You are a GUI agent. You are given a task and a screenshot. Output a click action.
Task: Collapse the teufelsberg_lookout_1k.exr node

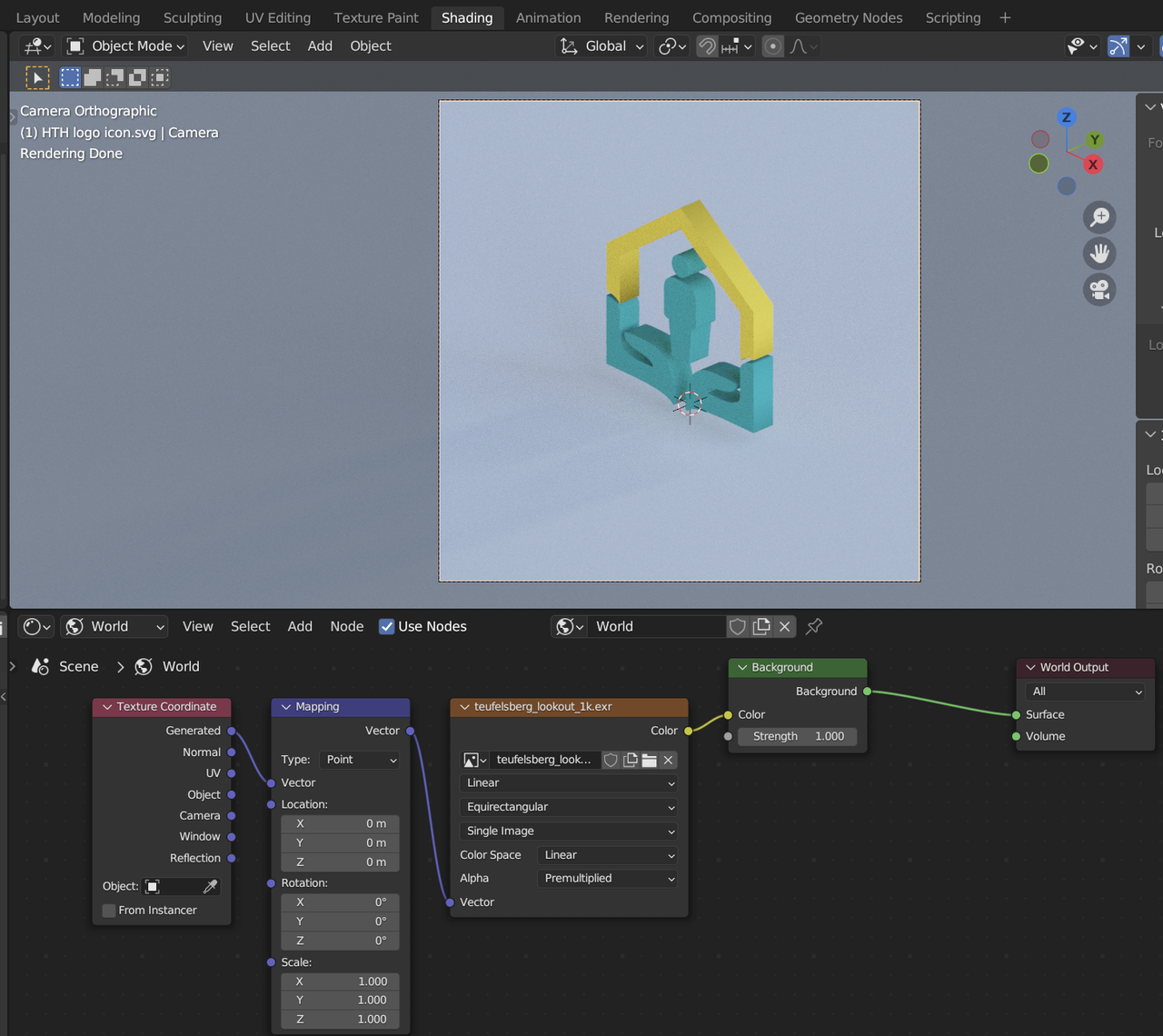465,707
